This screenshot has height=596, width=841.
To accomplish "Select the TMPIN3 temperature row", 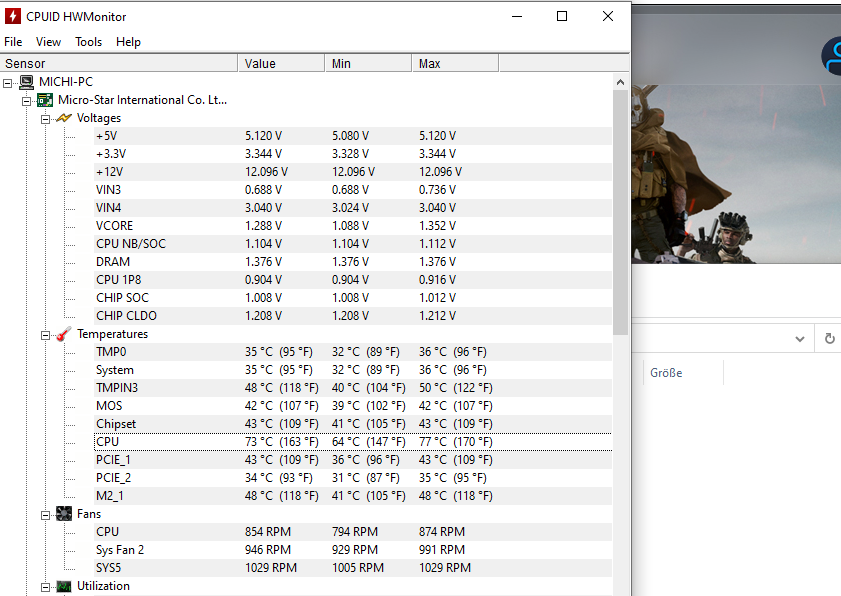I will pos(353,388).
